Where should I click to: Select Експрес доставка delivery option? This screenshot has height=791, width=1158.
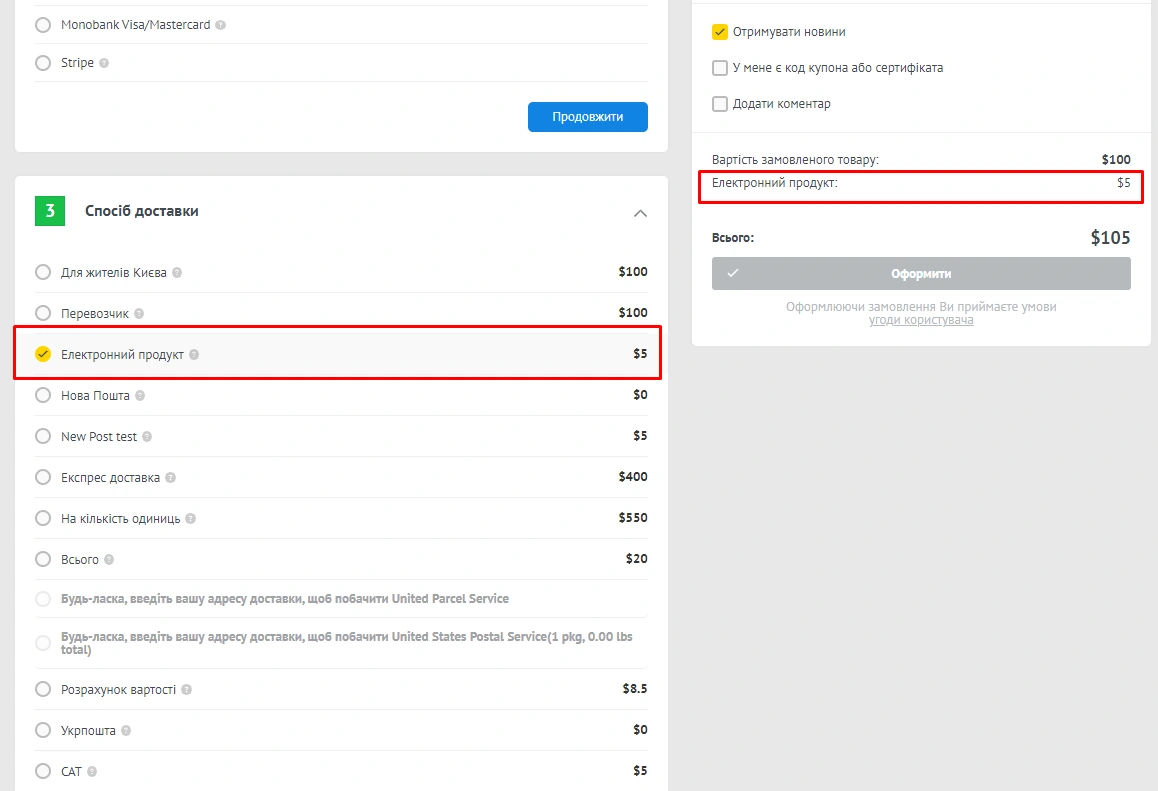pyautogui.click(x=43, y=477)
